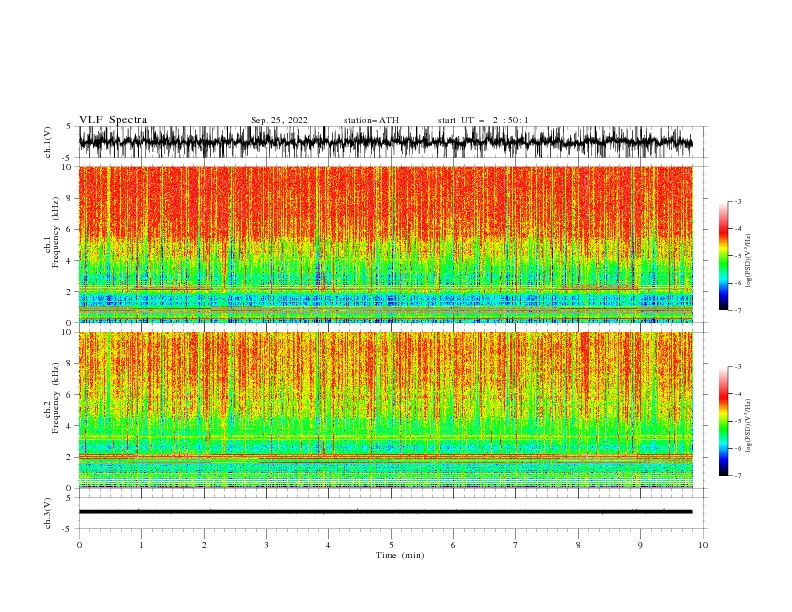Click time axis tick label "1"
Image resolution: width=792 pixels, height=612 pixels.
141,545
